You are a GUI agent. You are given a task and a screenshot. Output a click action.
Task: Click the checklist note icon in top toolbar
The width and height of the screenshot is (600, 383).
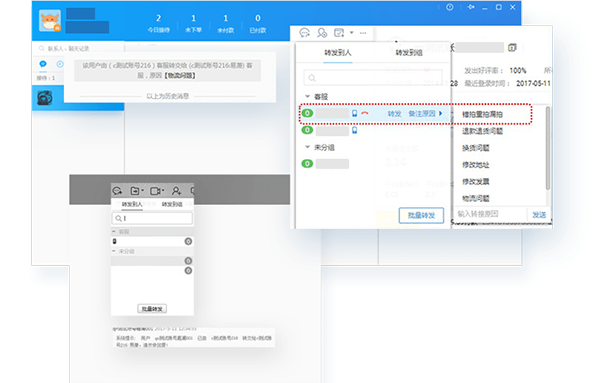(x=339, y=33)
